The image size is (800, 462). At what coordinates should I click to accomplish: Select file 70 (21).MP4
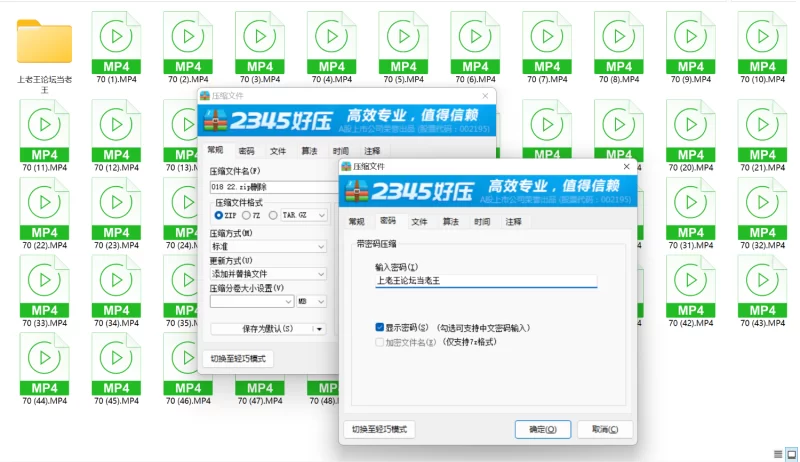(762, 135)
